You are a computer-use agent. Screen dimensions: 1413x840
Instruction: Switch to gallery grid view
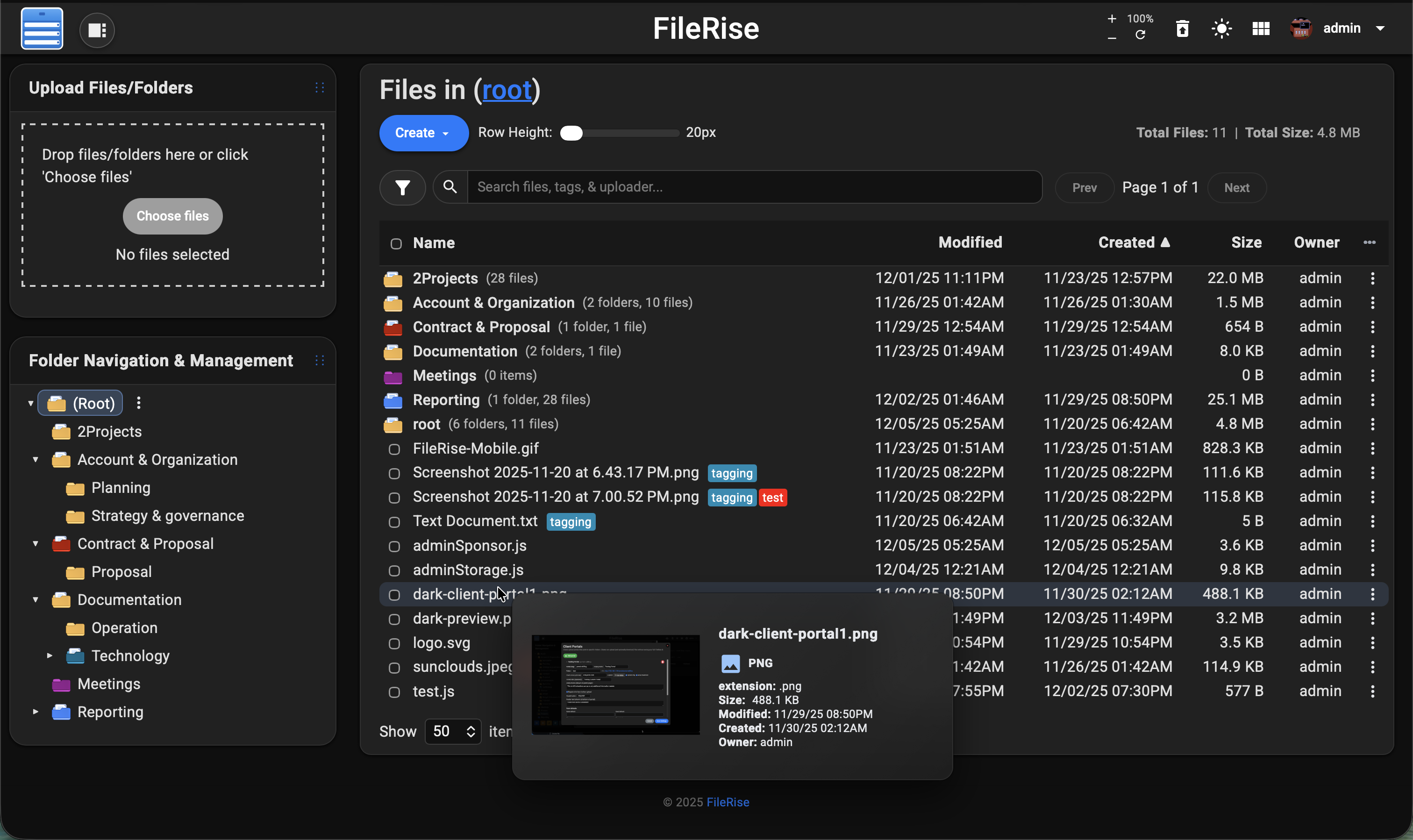point(1261,28)
